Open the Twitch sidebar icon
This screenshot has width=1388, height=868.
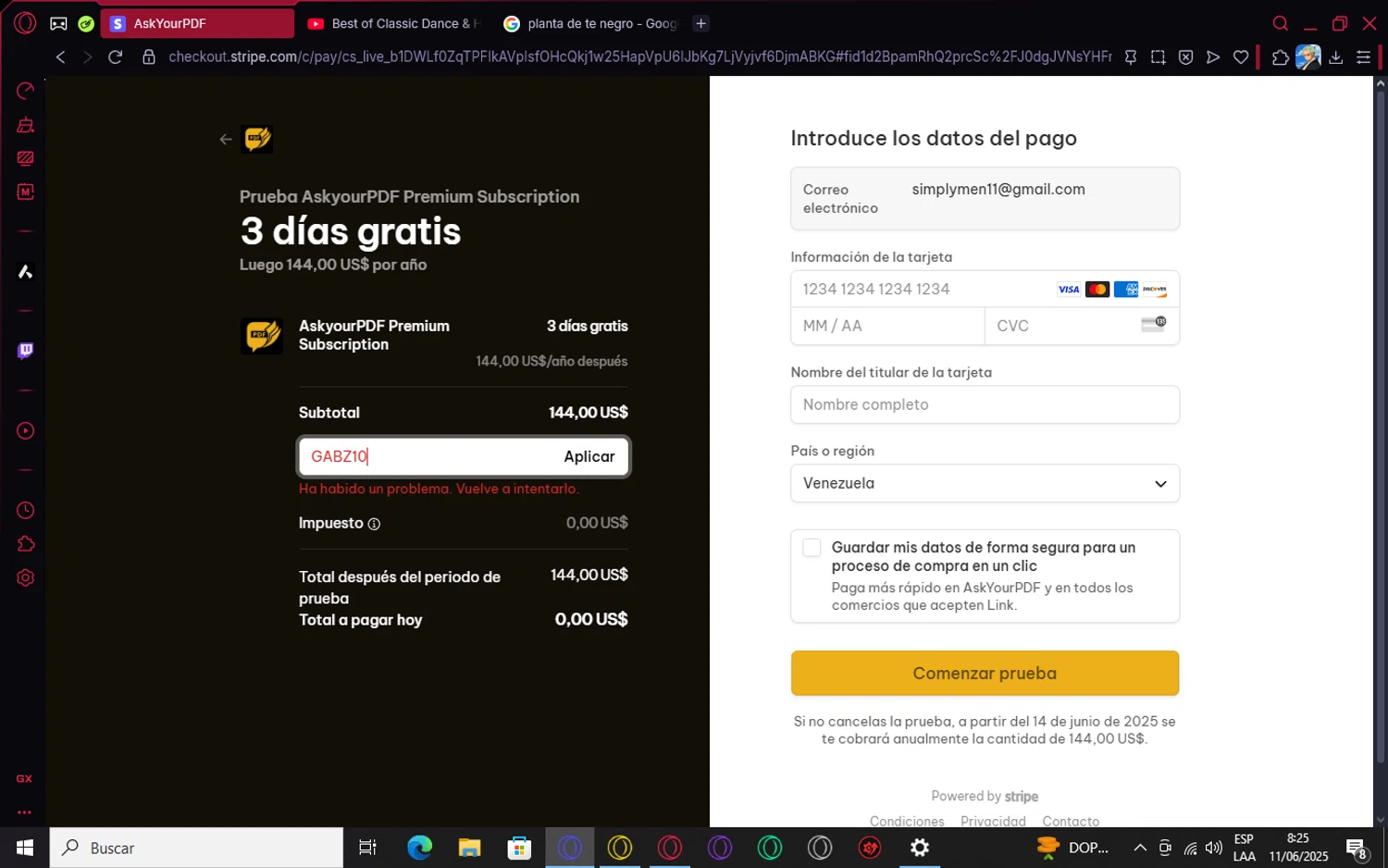coord(26,351)
